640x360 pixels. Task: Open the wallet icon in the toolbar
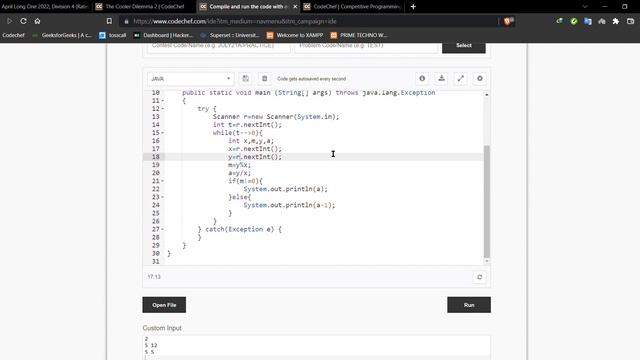[x=631, y=21]
